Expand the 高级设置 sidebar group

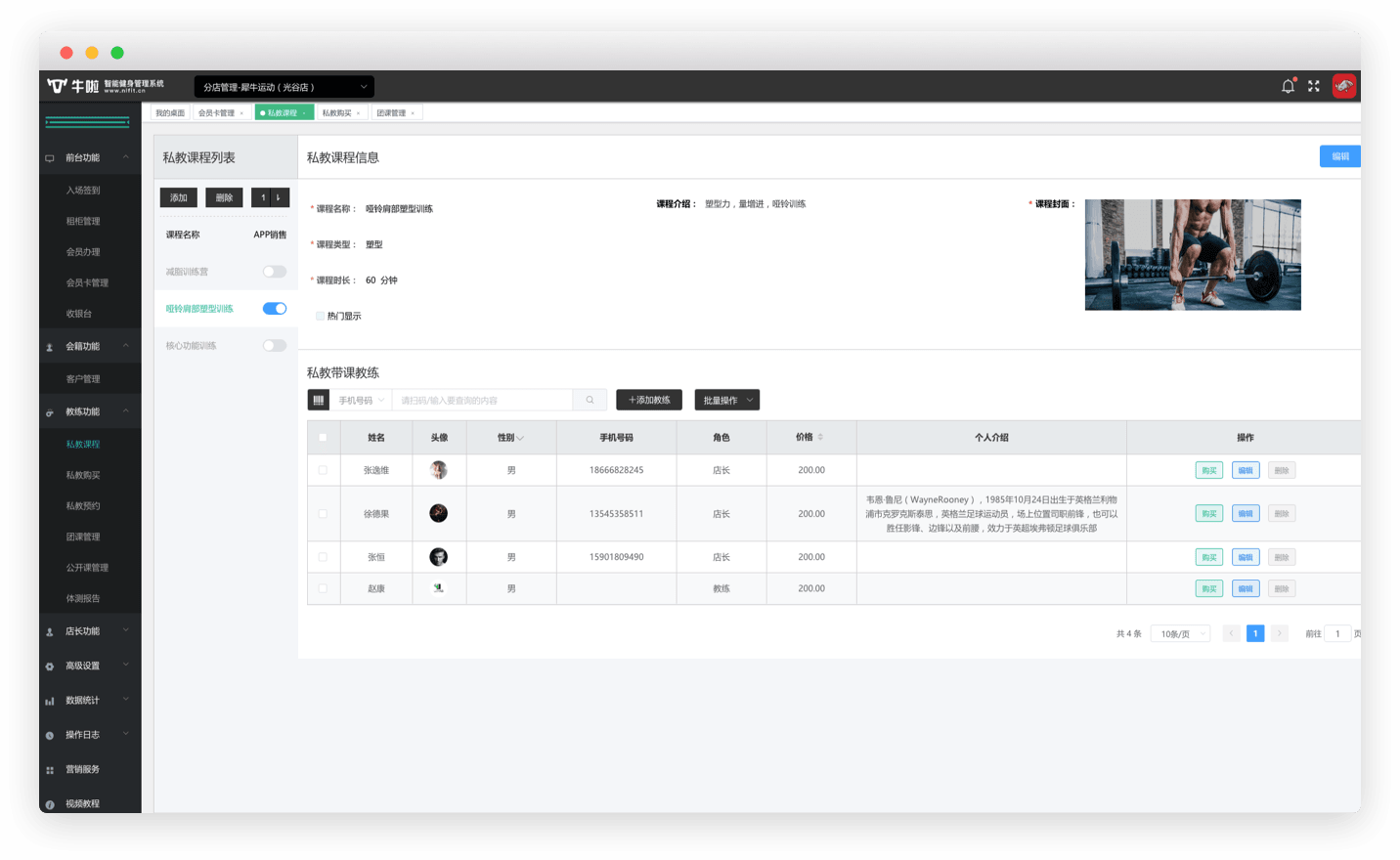[x=90, y=666]
